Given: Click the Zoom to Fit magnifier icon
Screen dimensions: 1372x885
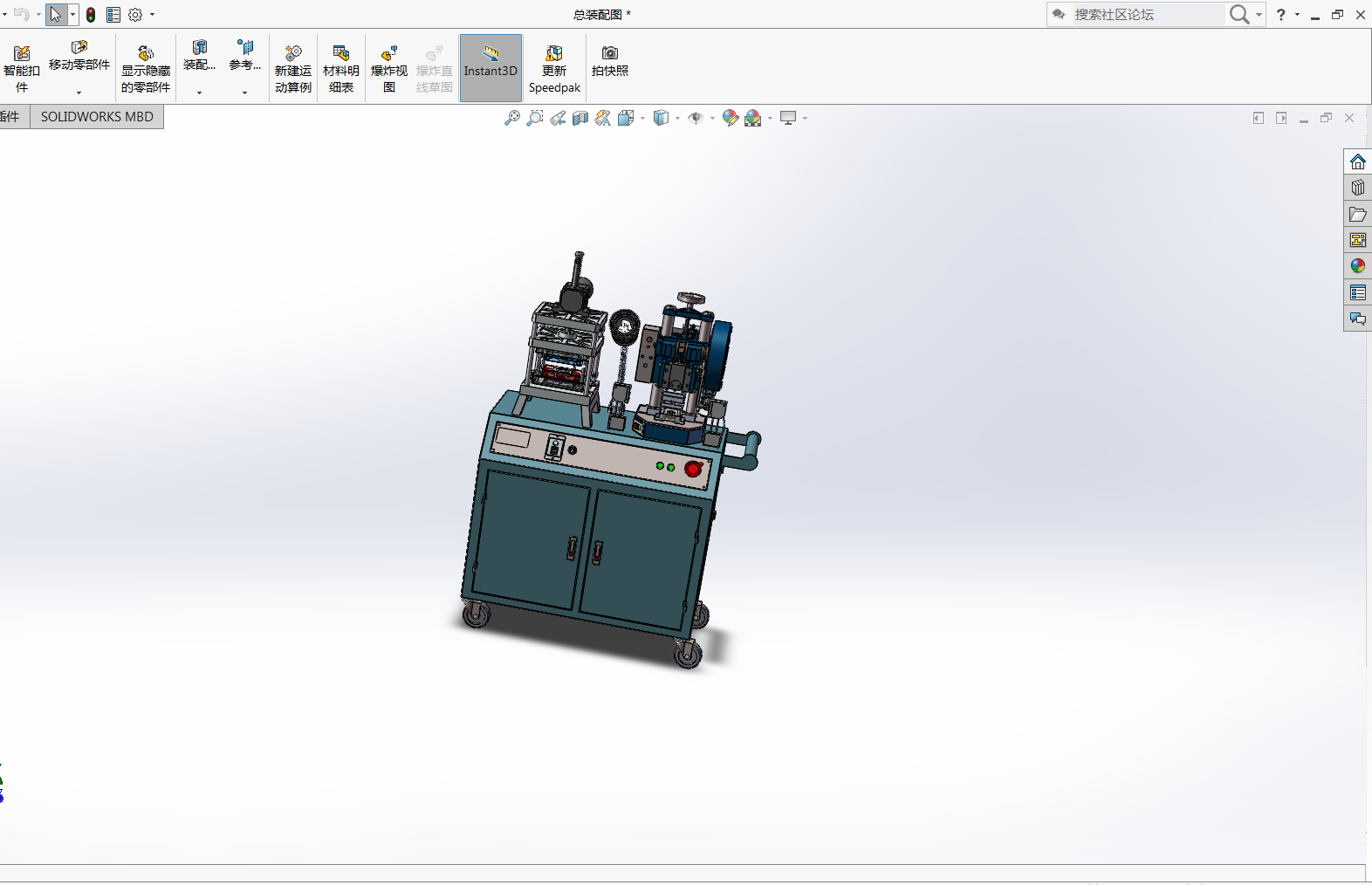Looking at the screenshot, I should tap(512, 118).
